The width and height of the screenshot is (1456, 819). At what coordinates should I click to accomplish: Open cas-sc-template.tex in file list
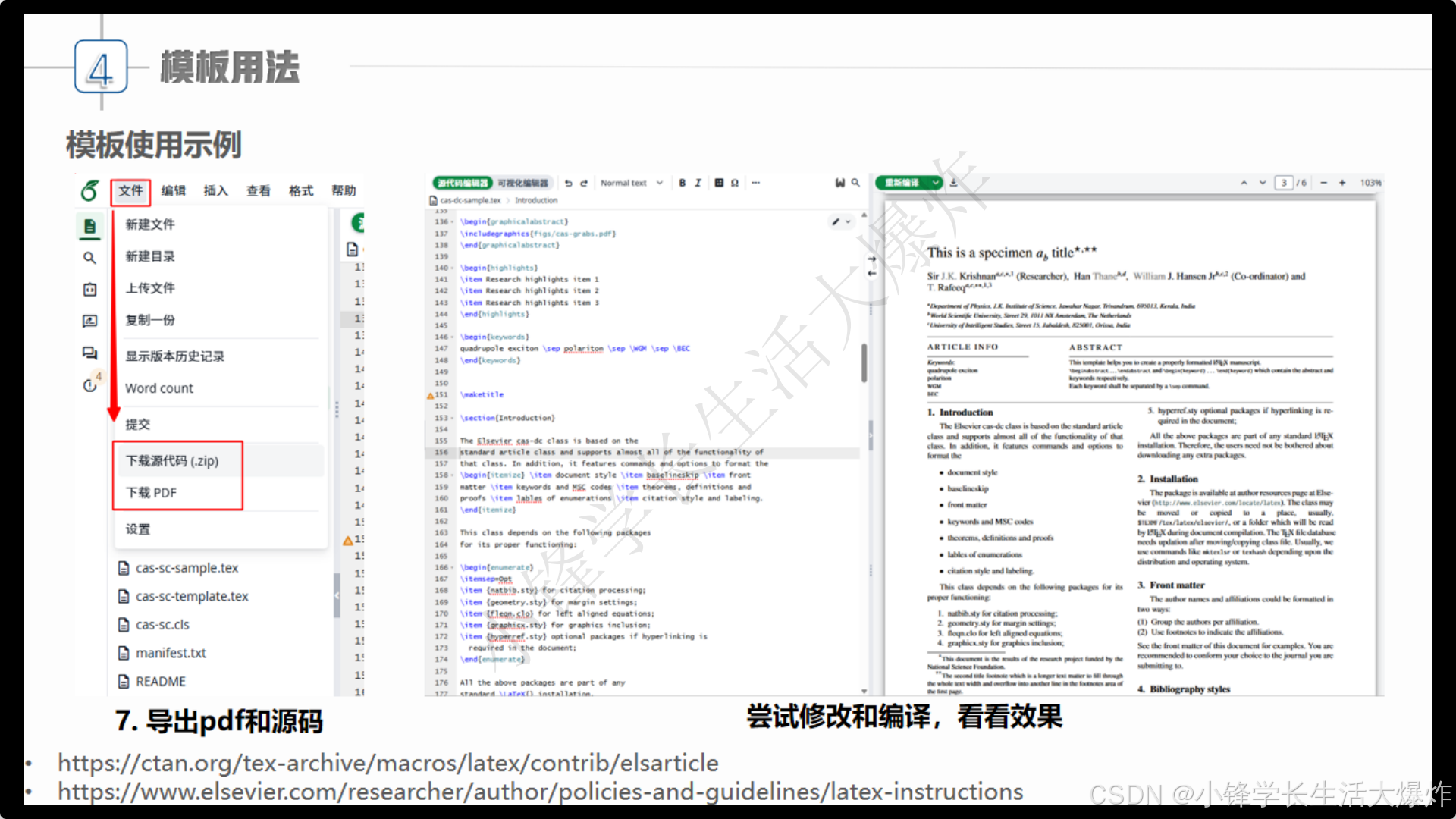click(x=192, y=597)
